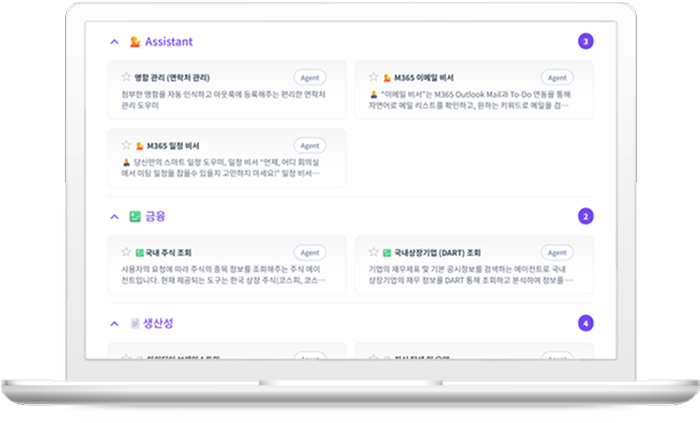Collapse the Assistant section chevron
The height and width of the screenshot is (423, 700).
pos(114,42)
